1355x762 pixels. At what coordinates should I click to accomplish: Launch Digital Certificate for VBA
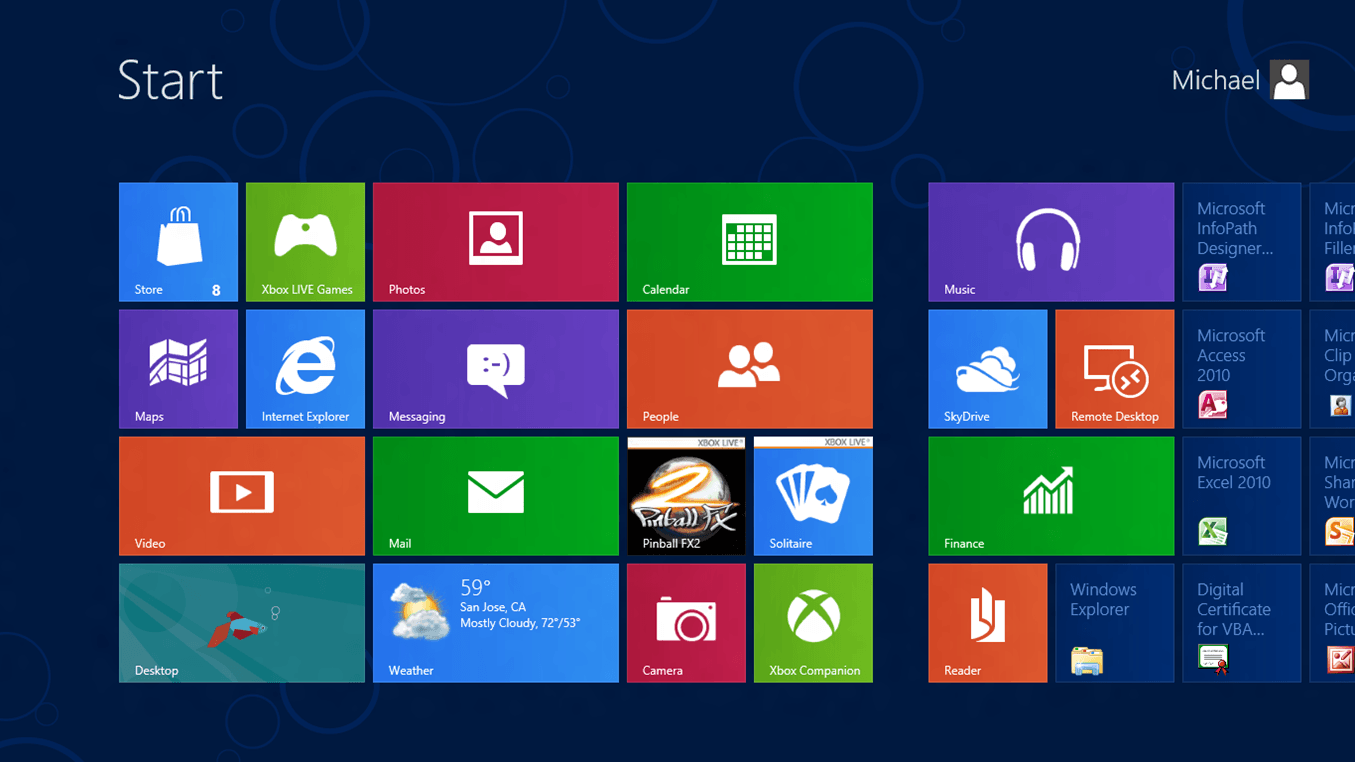tap(1241, 622)
